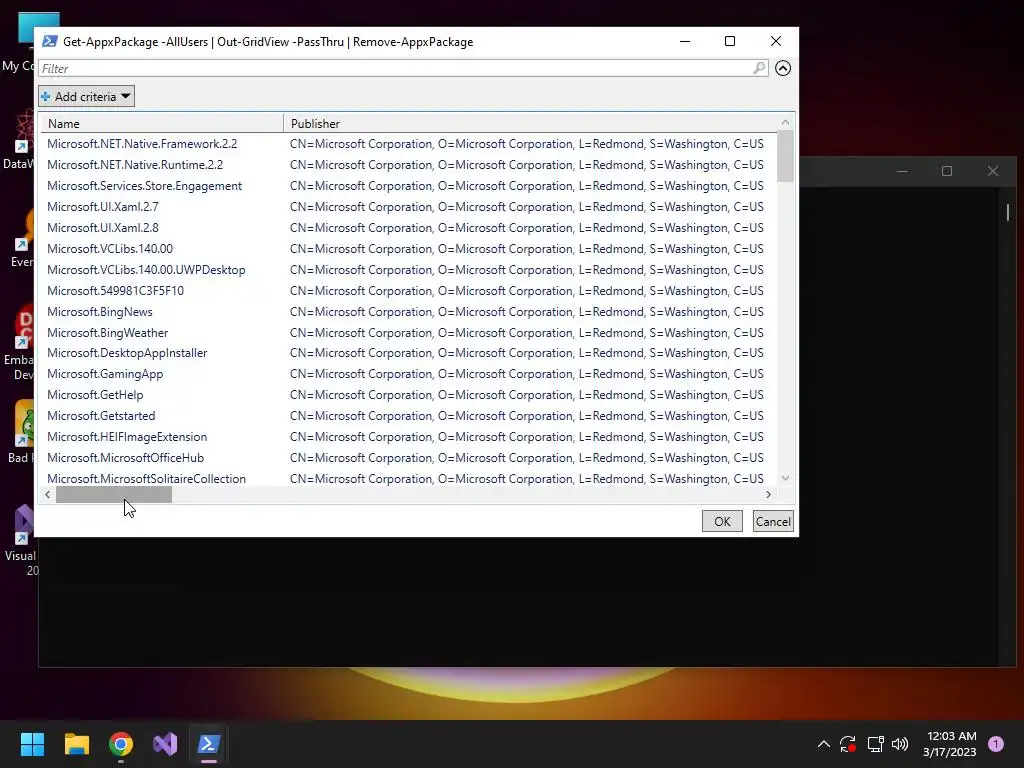Click publisher cell of Microsoft.GetHelp row
Viewport: 1024px width, 768px height.
point(526,394)
